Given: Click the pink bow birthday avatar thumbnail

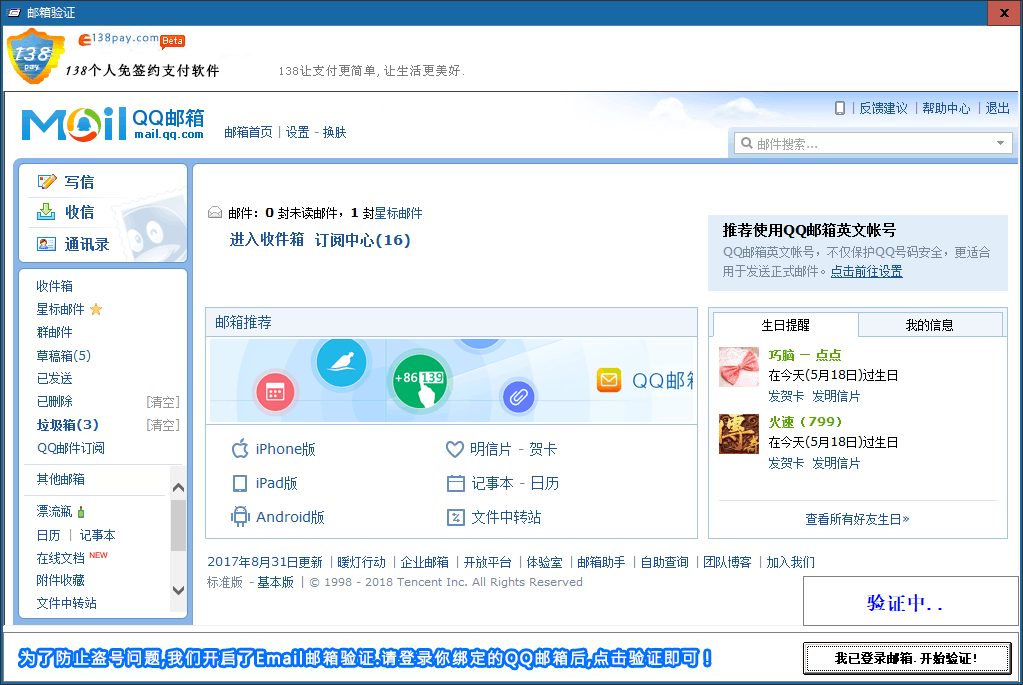Looking at the screenshot, I should (x=738, y=367).
